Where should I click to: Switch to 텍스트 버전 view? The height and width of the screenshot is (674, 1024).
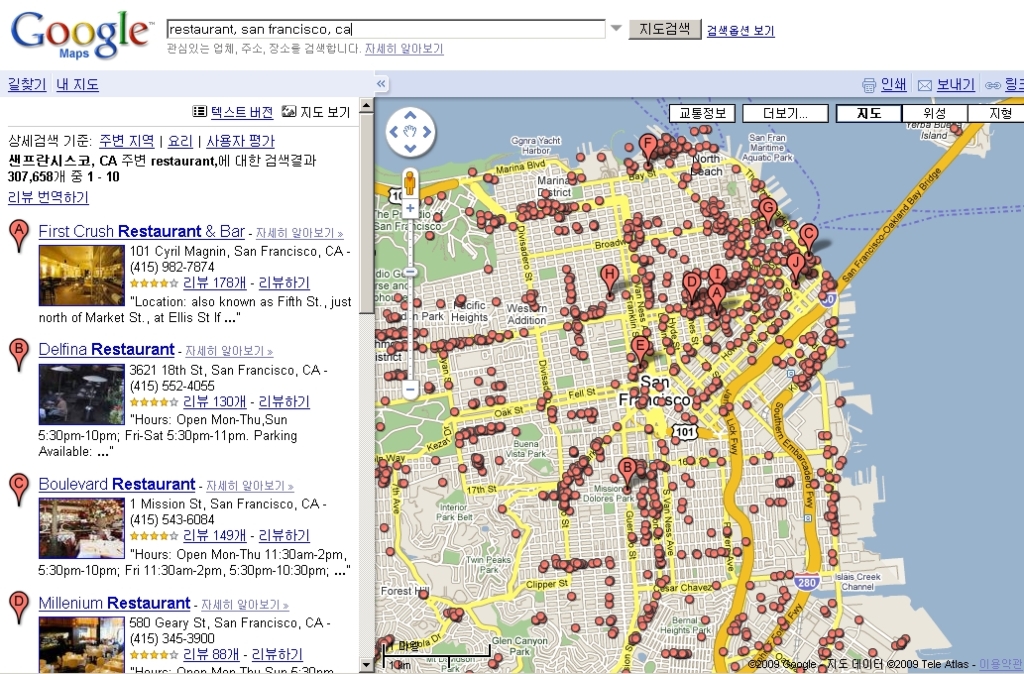click(242, 112)
